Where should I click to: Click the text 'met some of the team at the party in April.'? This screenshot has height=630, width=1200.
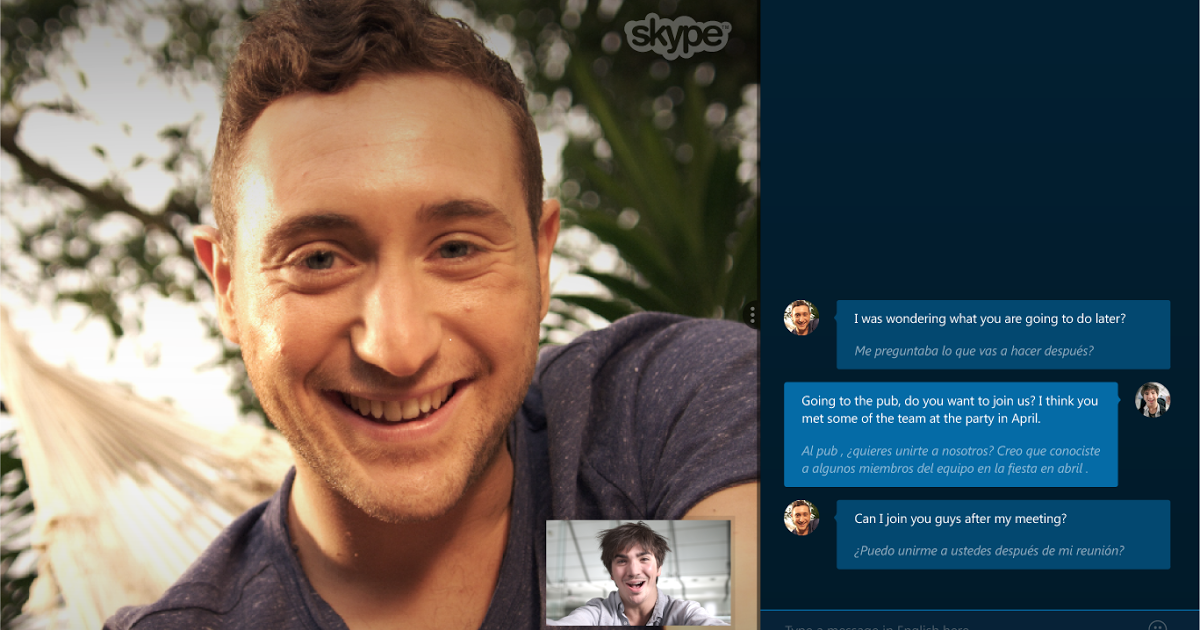[x=921, y=419]
